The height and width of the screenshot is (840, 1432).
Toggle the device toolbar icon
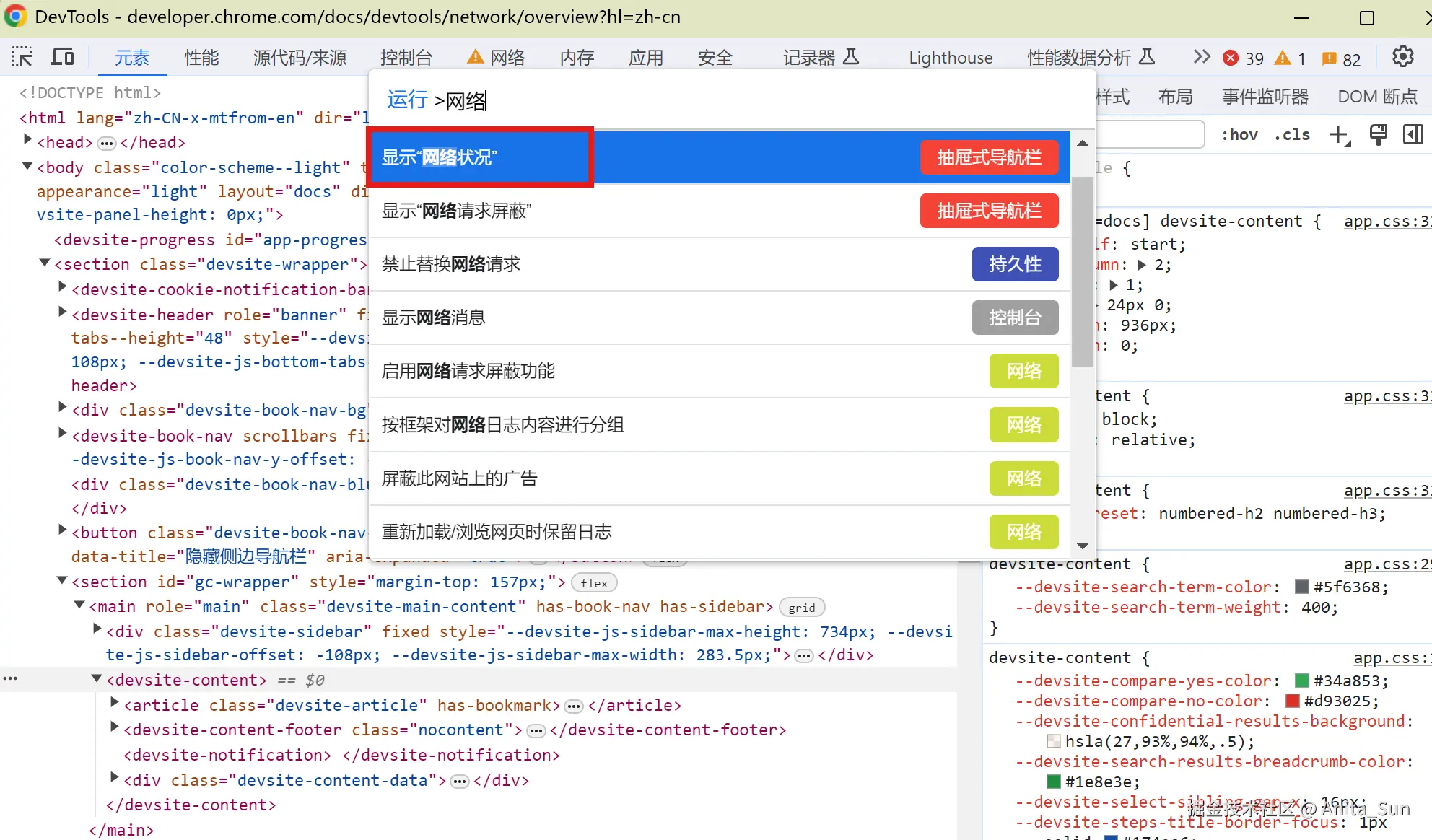click(x=63, y=57)
